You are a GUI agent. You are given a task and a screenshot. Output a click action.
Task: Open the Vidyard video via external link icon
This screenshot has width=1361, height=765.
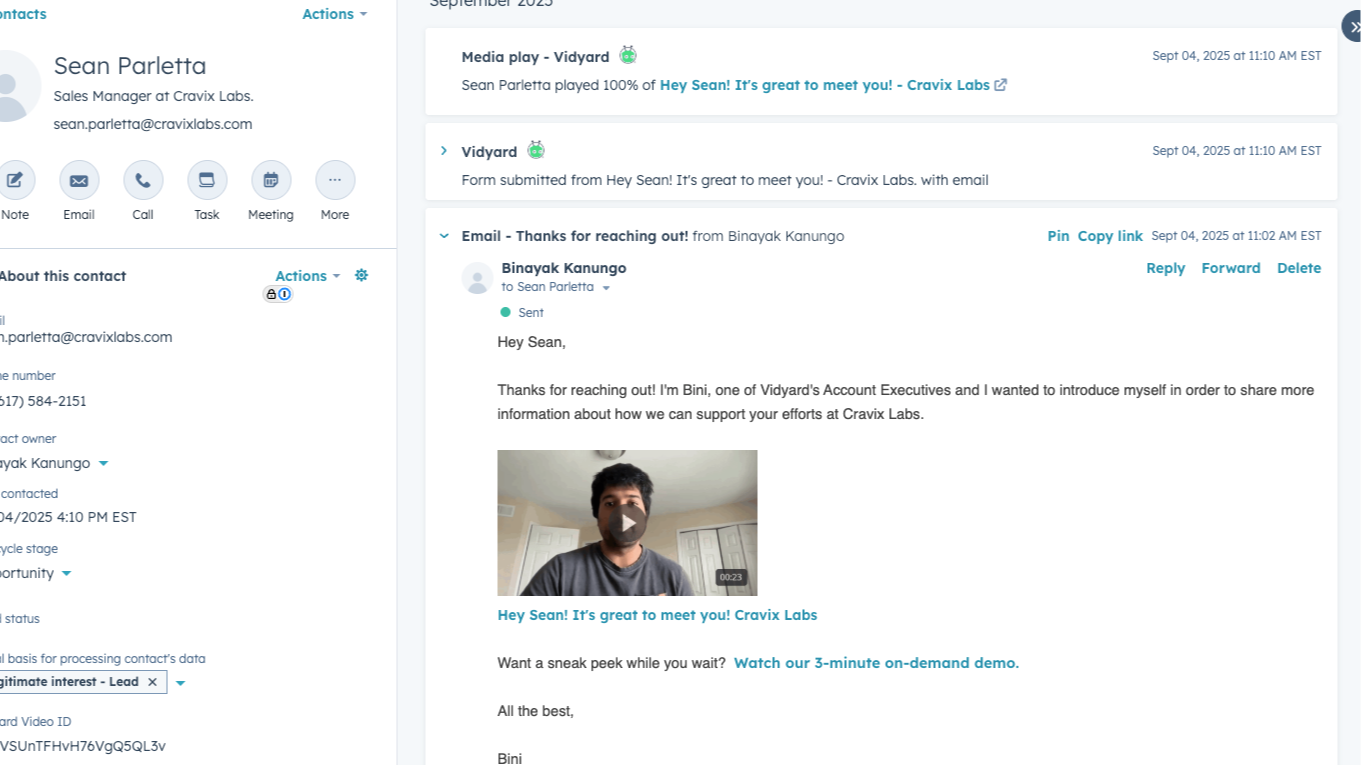coord(1000,84)
